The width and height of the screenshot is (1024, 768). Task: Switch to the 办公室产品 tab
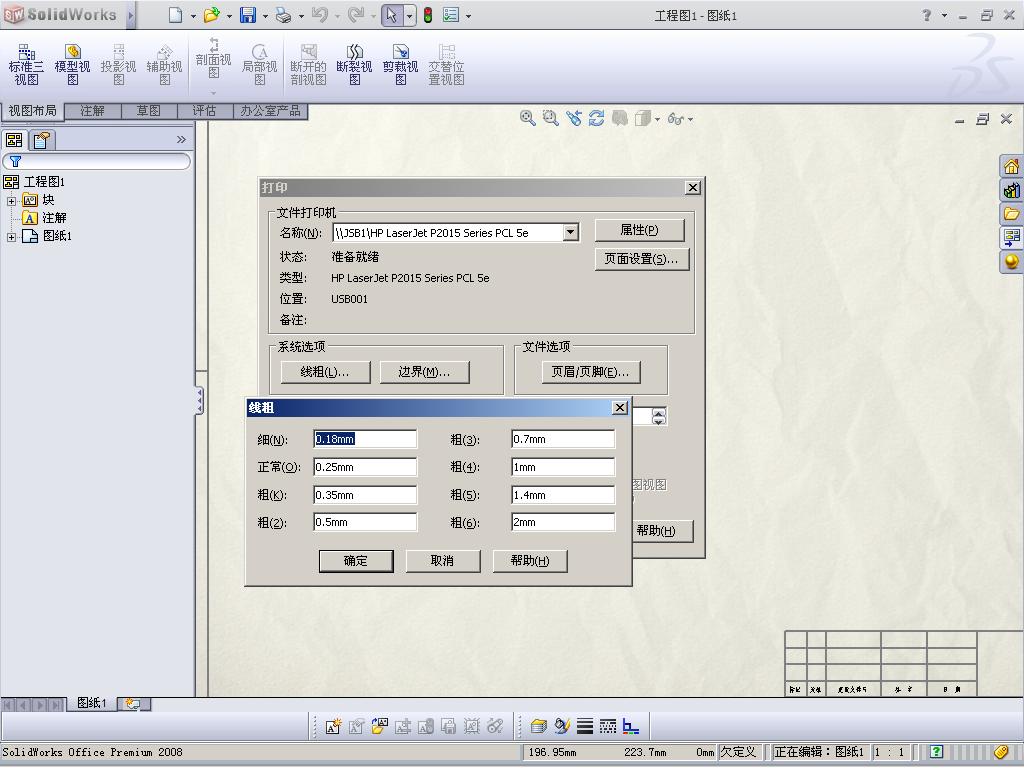pos(270,111)
